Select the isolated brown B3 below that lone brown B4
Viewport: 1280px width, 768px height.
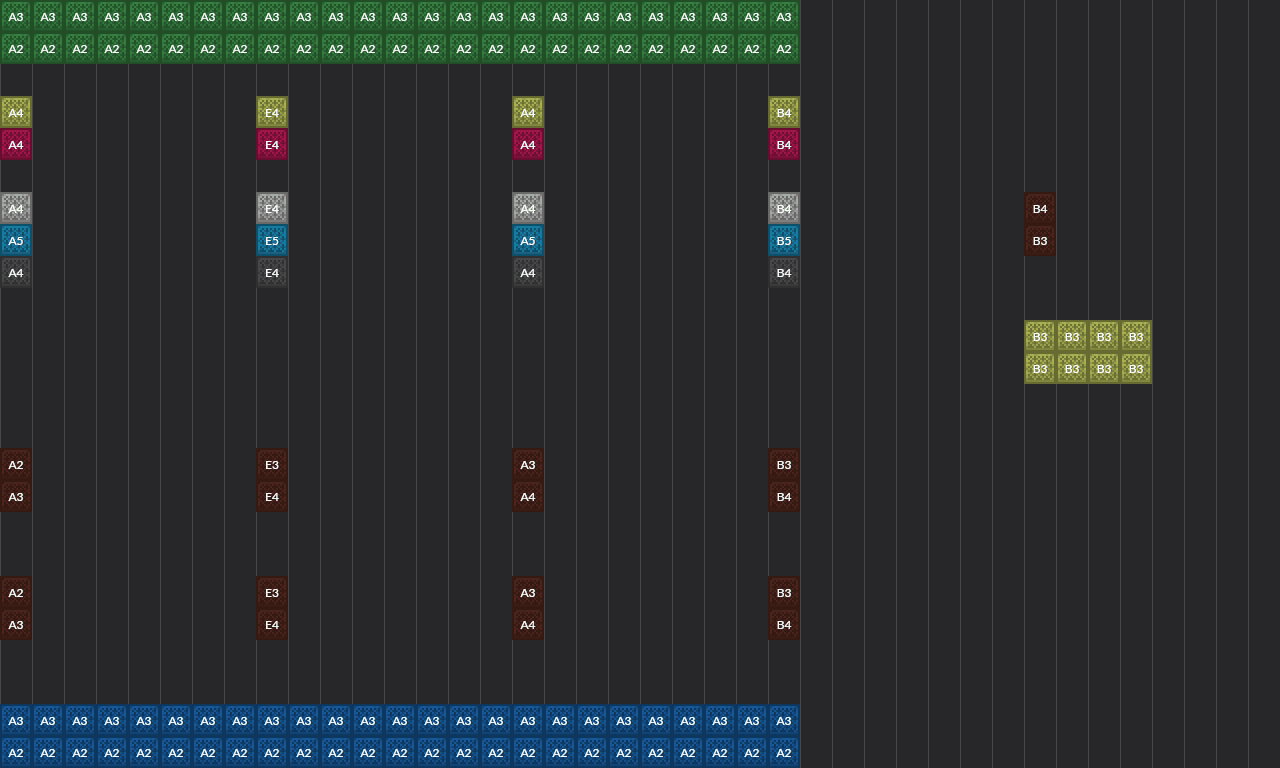(1040, 240)
